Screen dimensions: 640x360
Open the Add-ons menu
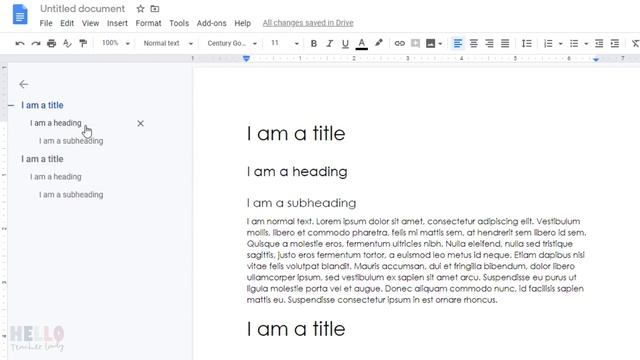point(211,23)
